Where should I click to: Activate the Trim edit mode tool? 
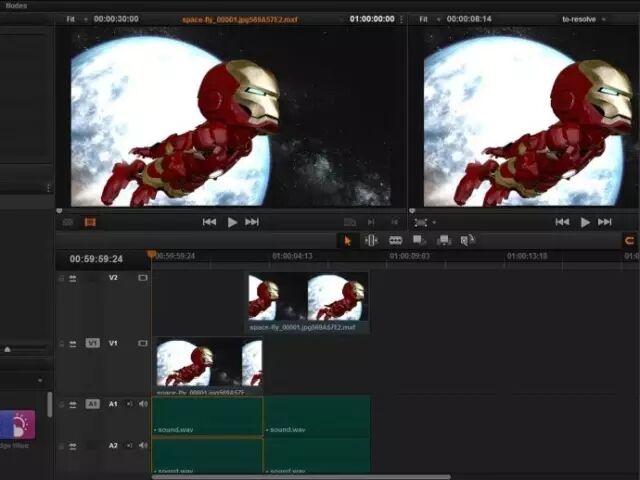tap(371, 240)
